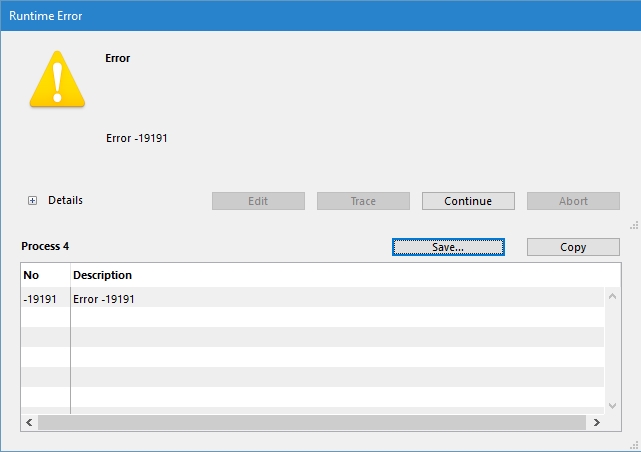Click the grayed-out Trace button

363,201
